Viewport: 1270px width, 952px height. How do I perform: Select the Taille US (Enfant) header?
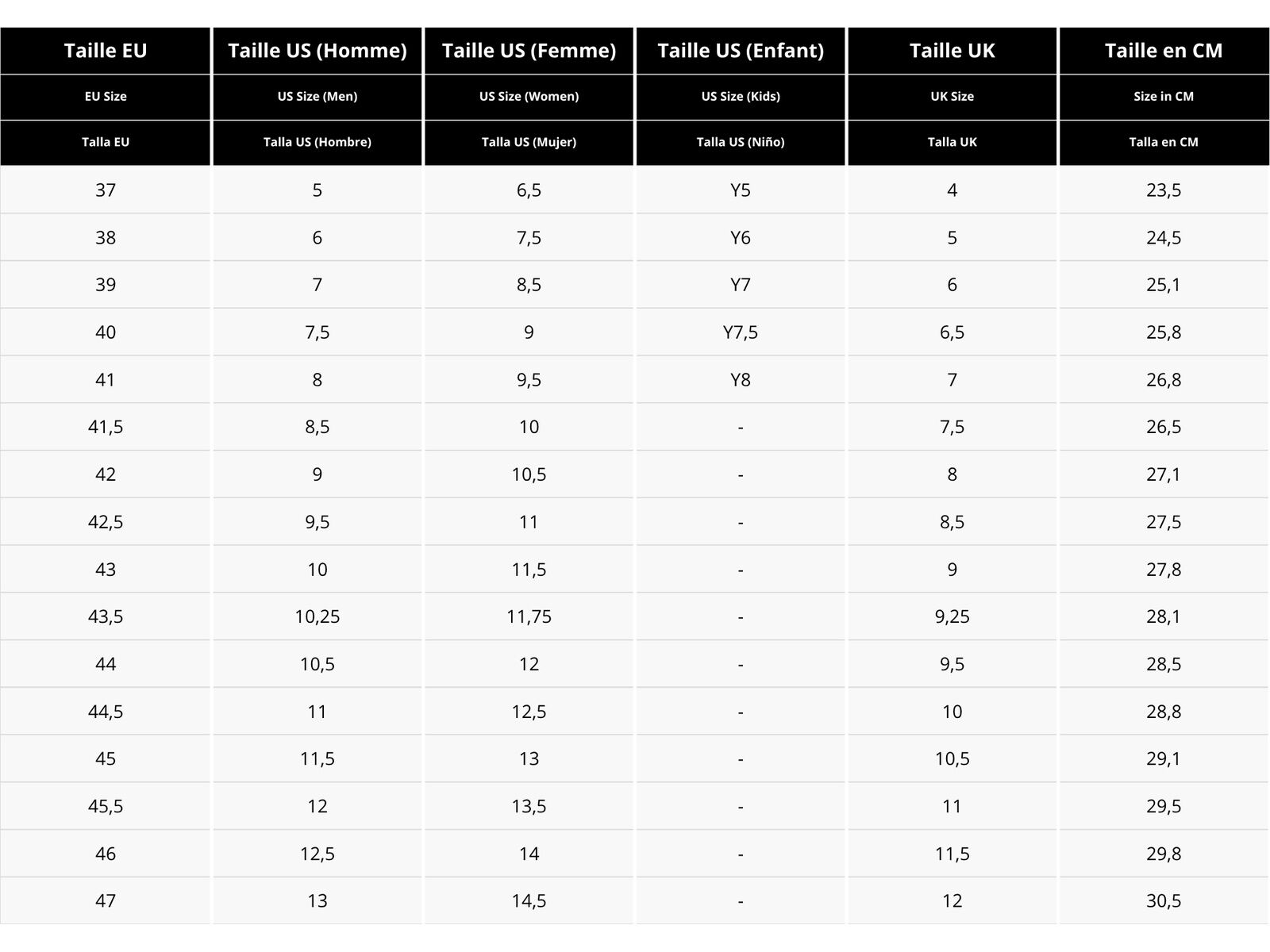pyautogui.click(x=741, y=51)
